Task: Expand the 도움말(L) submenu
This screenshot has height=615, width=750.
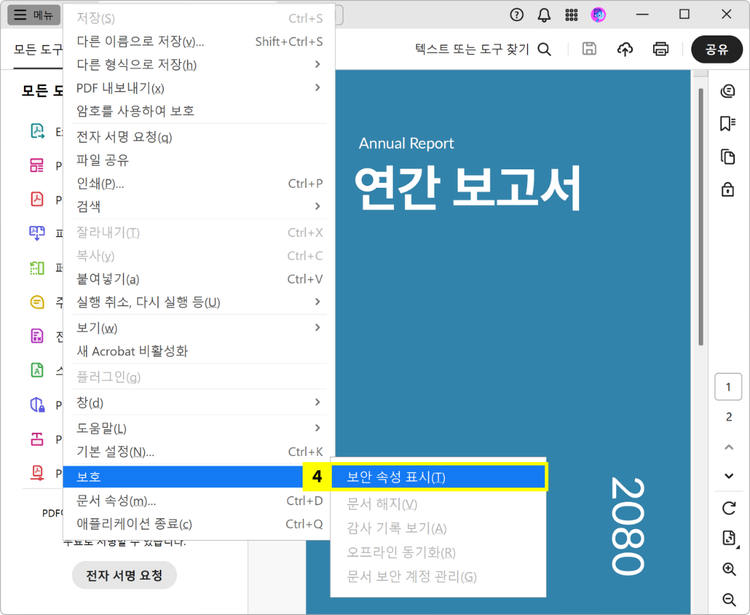Action: tap(199, 428)
